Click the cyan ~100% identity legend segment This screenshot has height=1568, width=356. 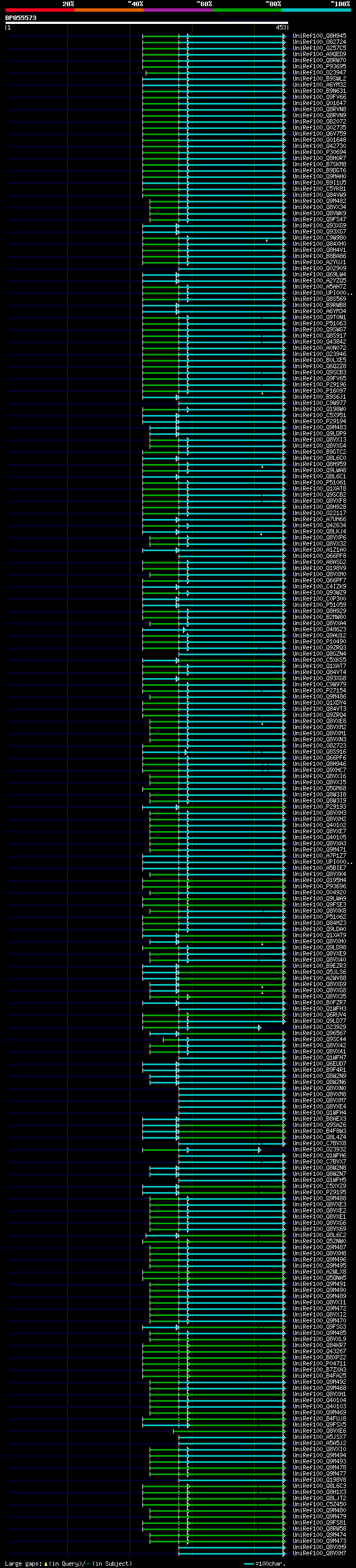coord(317,10)
